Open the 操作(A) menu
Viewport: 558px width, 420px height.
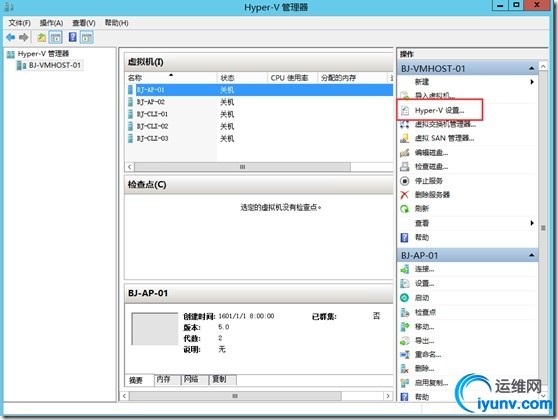pos(51,23)
